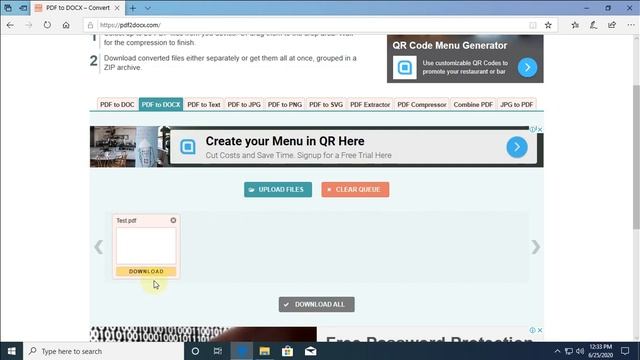Viewport: 640px width, 360px height.
Task: Open the PDF to Text tab
Action: pyautogui.click(x=204, y=104)
